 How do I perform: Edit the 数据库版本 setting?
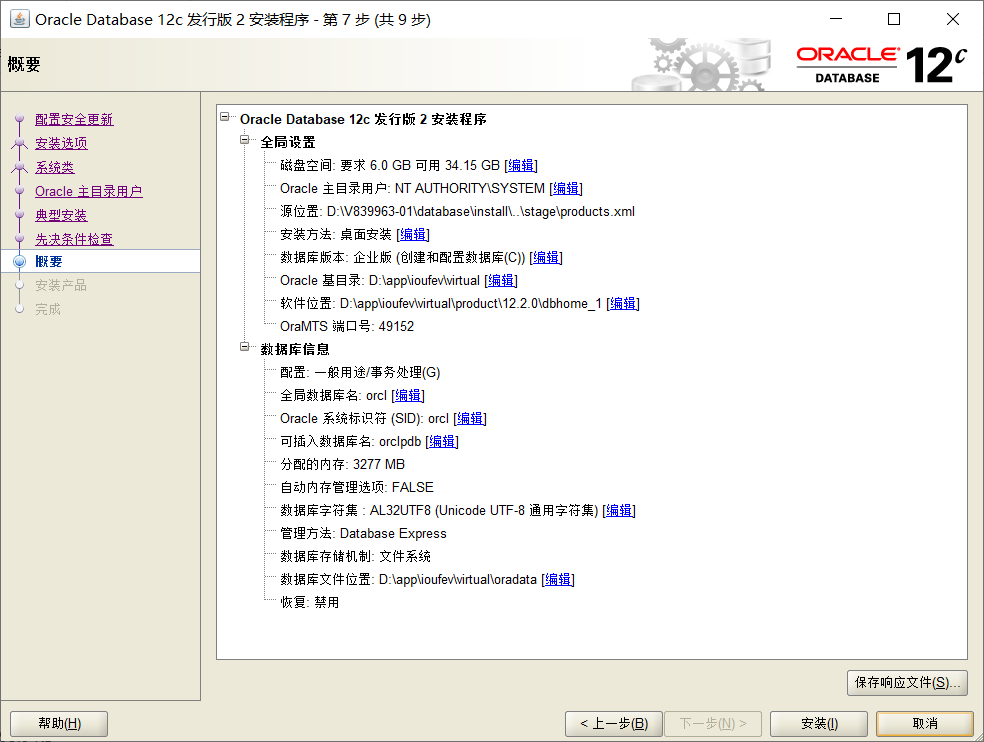(x=546, y=257)
